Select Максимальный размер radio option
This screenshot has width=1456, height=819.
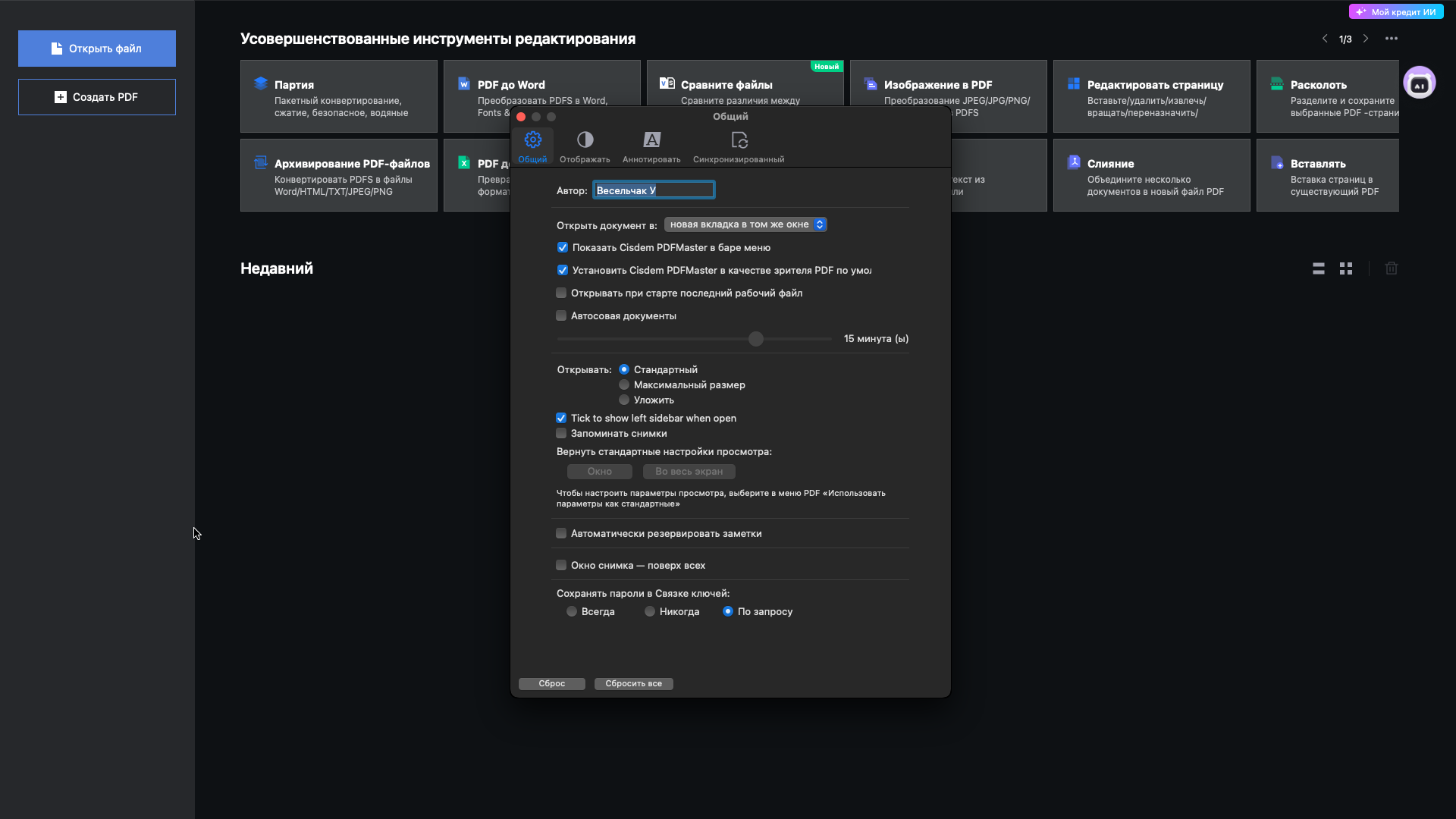click(624, 385)
